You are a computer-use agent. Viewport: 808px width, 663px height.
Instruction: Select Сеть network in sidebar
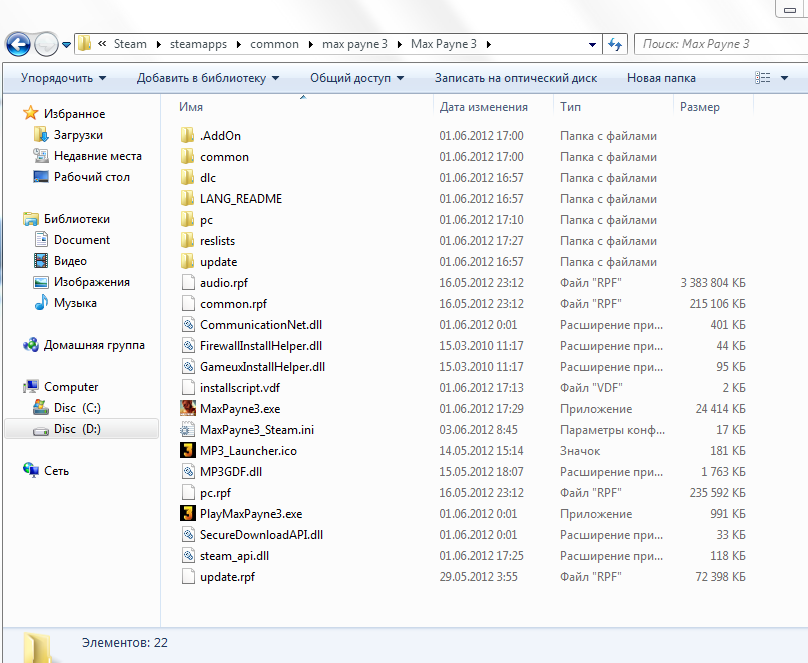point(56,471)
